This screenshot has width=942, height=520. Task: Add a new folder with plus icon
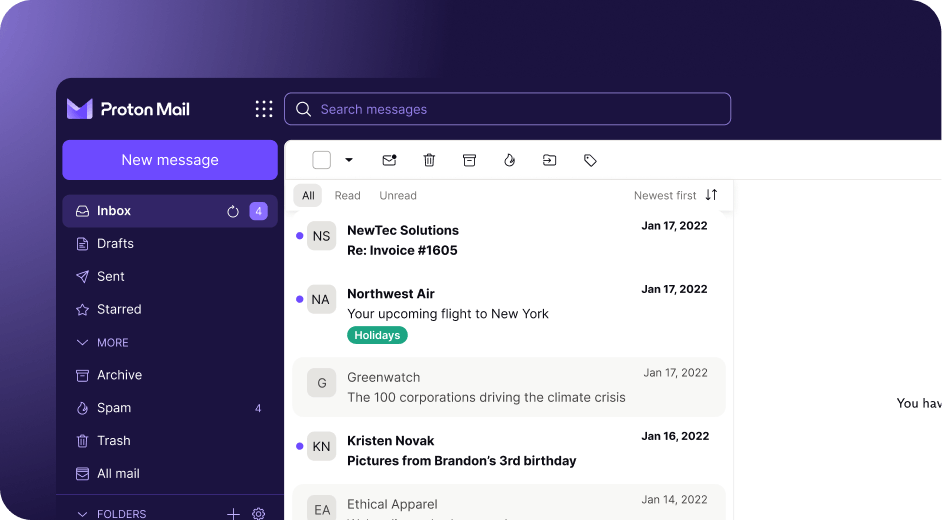pos(233,513)
